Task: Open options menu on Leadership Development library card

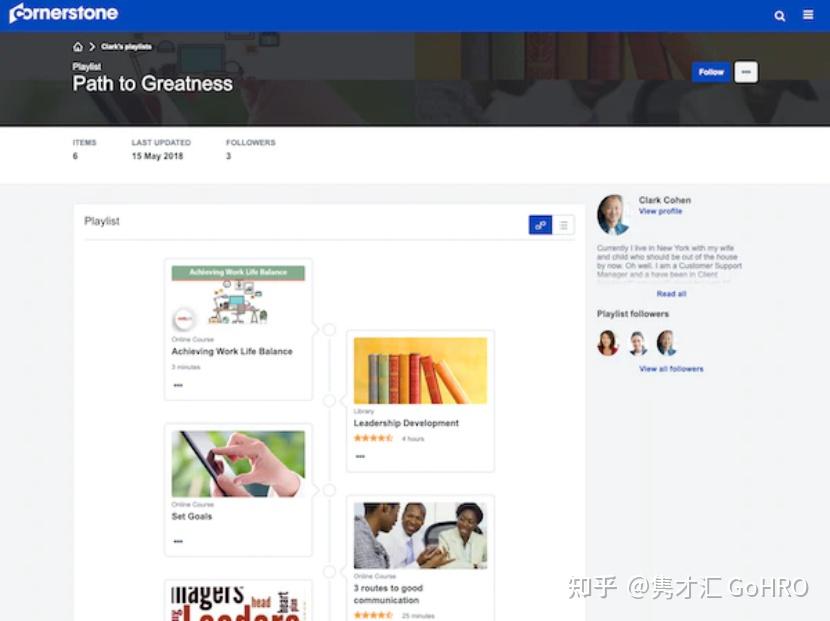Action: coord(360,456)
